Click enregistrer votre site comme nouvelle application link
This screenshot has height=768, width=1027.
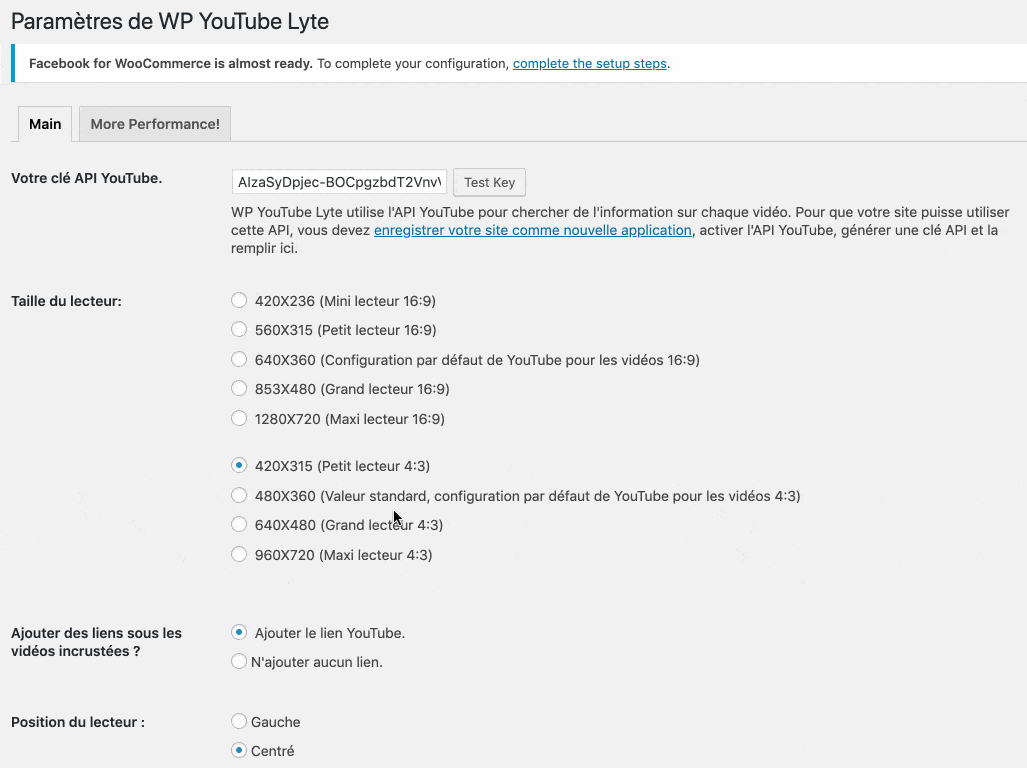coord(532,229)
